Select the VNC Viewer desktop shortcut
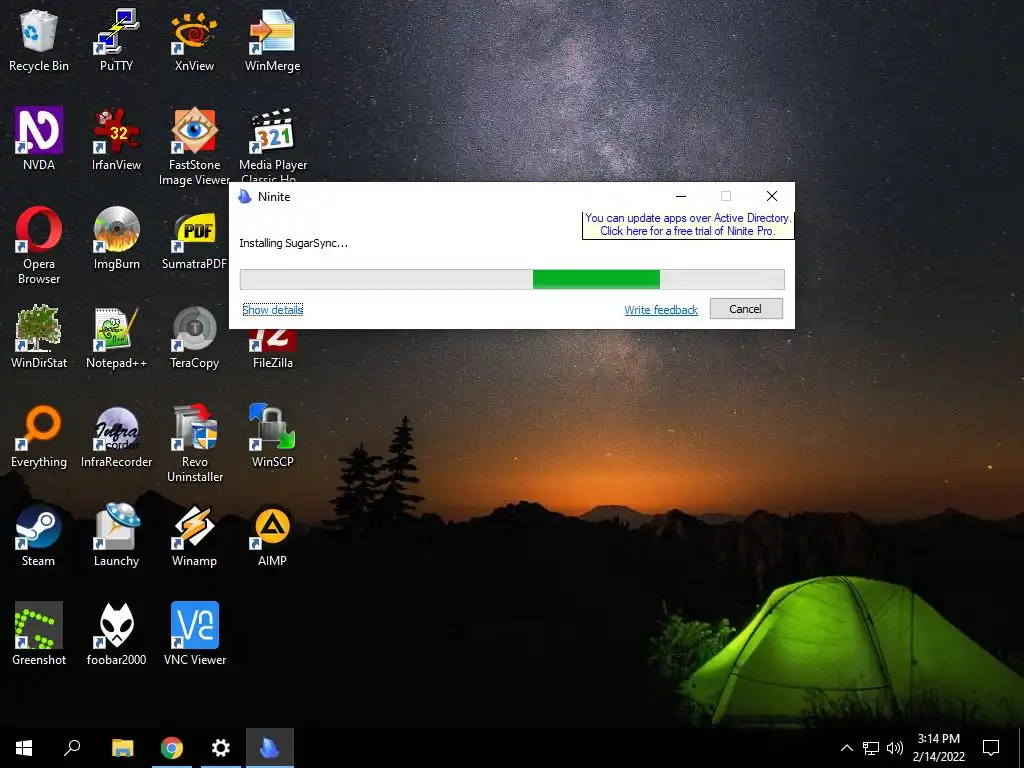 pos(194,634)
